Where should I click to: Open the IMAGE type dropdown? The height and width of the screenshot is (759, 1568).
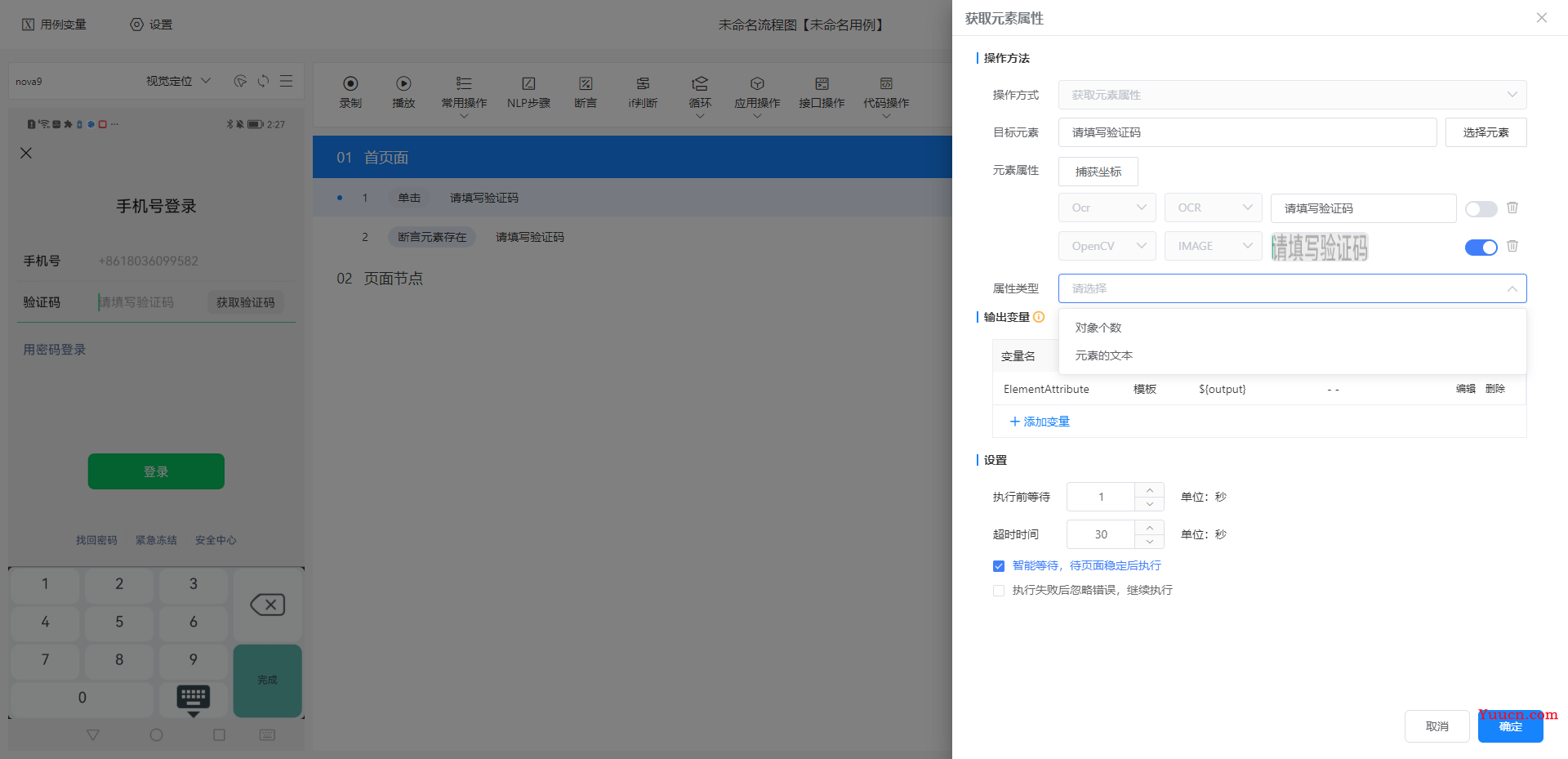pos(1213,246)
